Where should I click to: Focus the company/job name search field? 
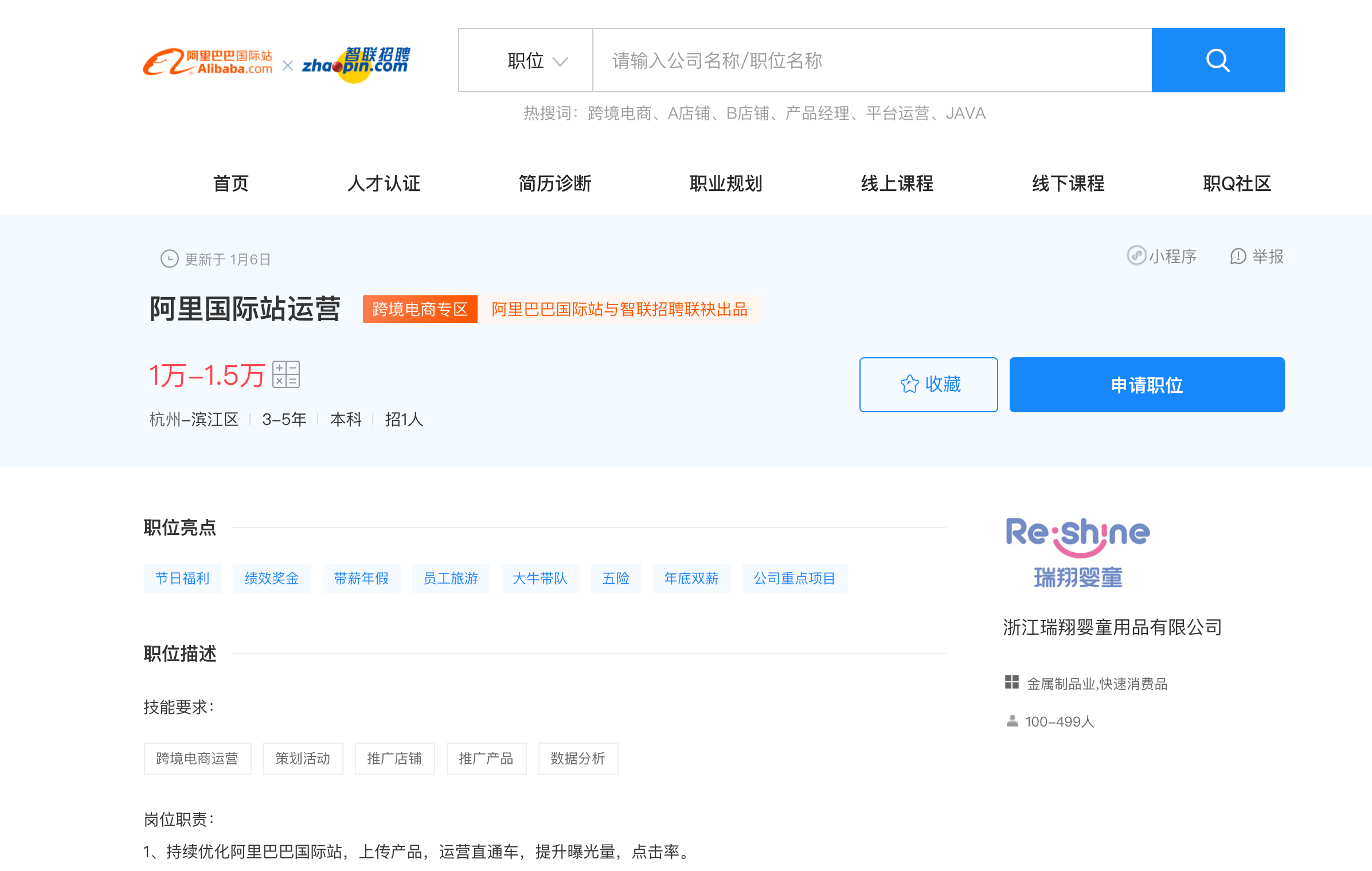[x=871, y=61]
